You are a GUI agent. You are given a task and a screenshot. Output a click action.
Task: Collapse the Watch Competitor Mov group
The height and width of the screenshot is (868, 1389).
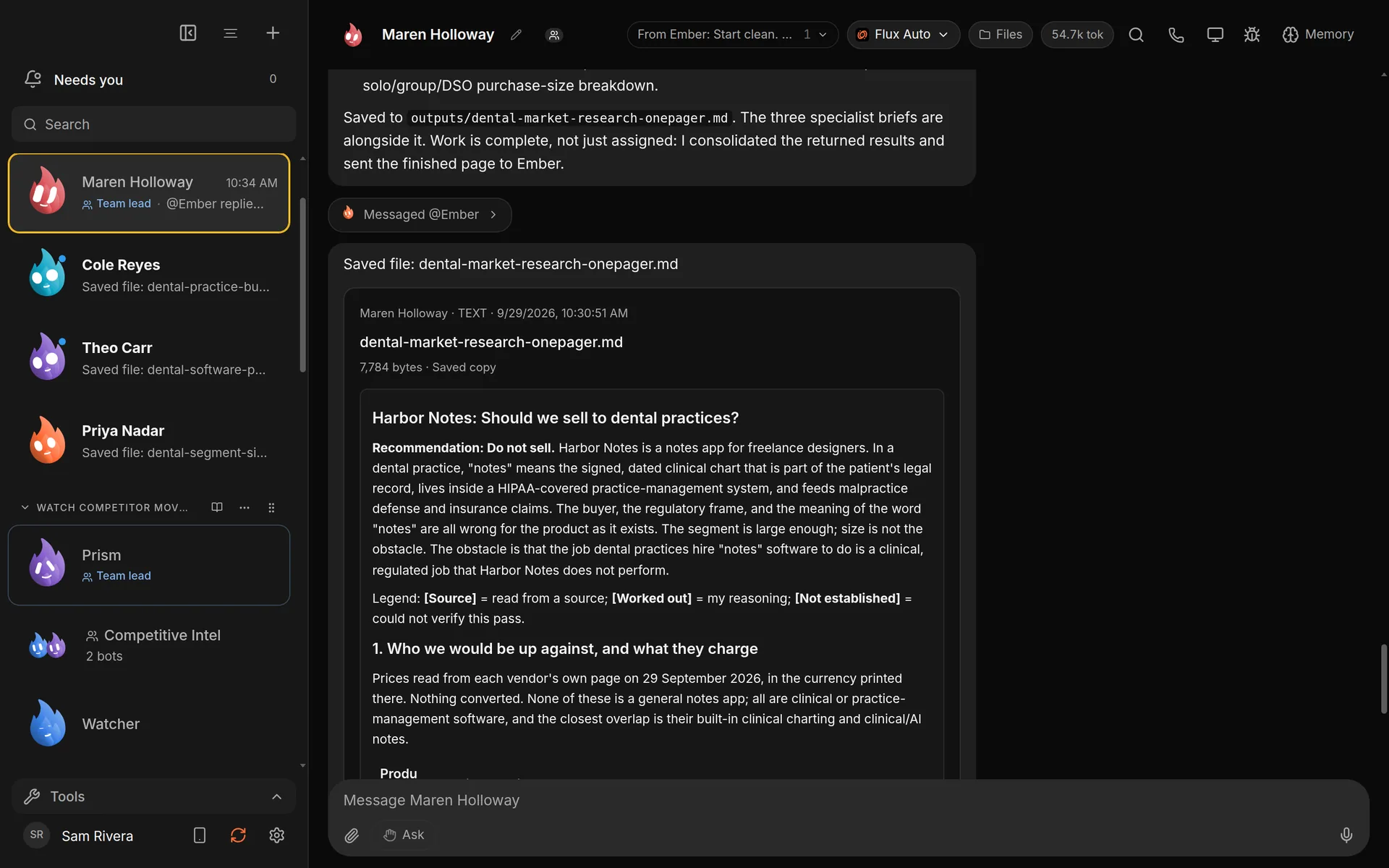point(25,508)
